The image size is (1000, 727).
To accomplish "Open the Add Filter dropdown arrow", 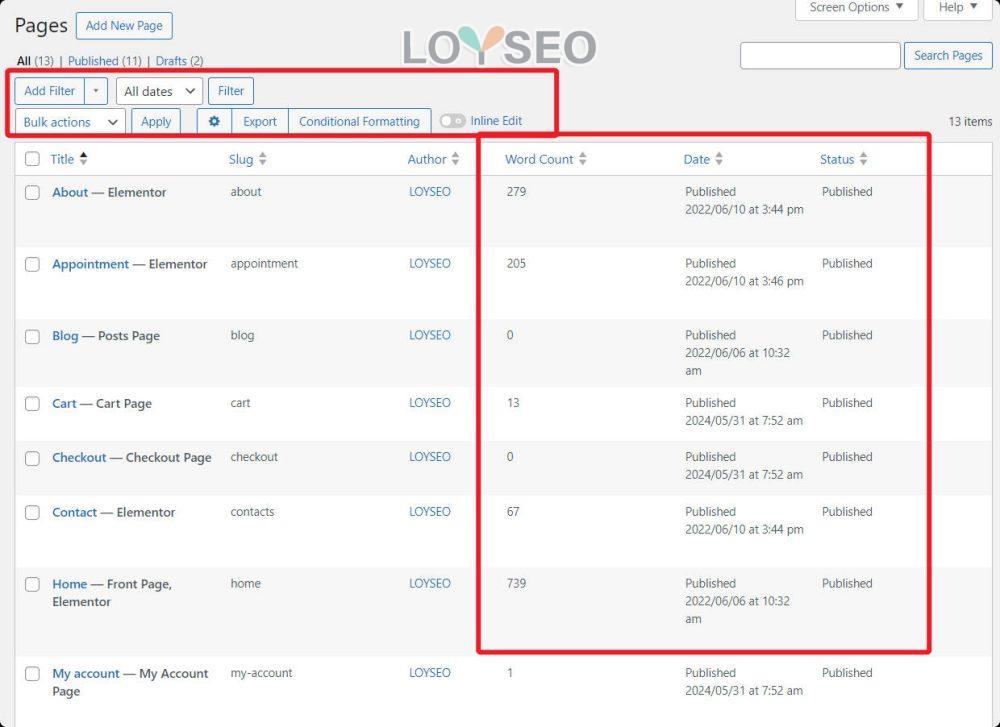I will pyautogui.click(x=96, y=91).
